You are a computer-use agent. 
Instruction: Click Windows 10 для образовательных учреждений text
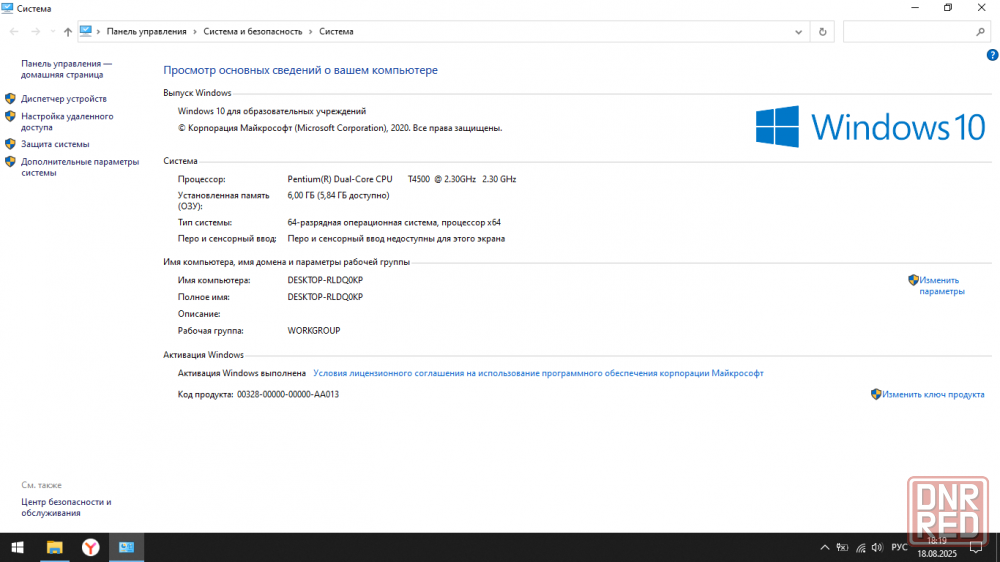(272, 111)
